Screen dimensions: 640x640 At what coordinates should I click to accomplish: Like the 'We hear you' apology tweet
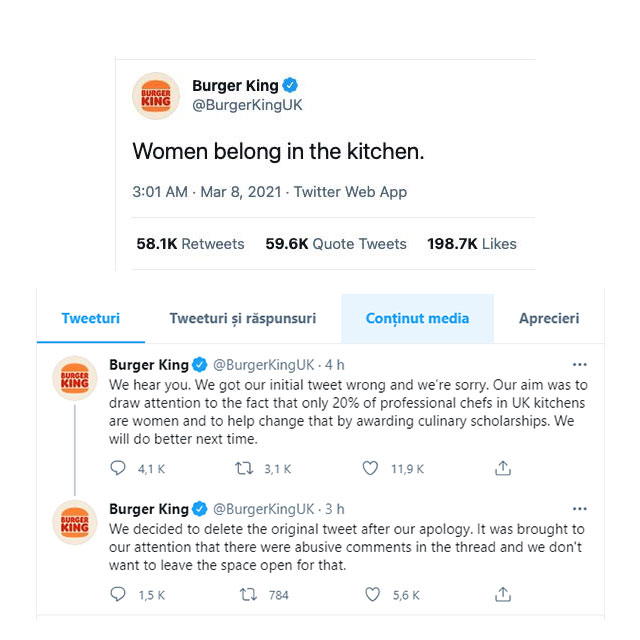tap(371, 468)
